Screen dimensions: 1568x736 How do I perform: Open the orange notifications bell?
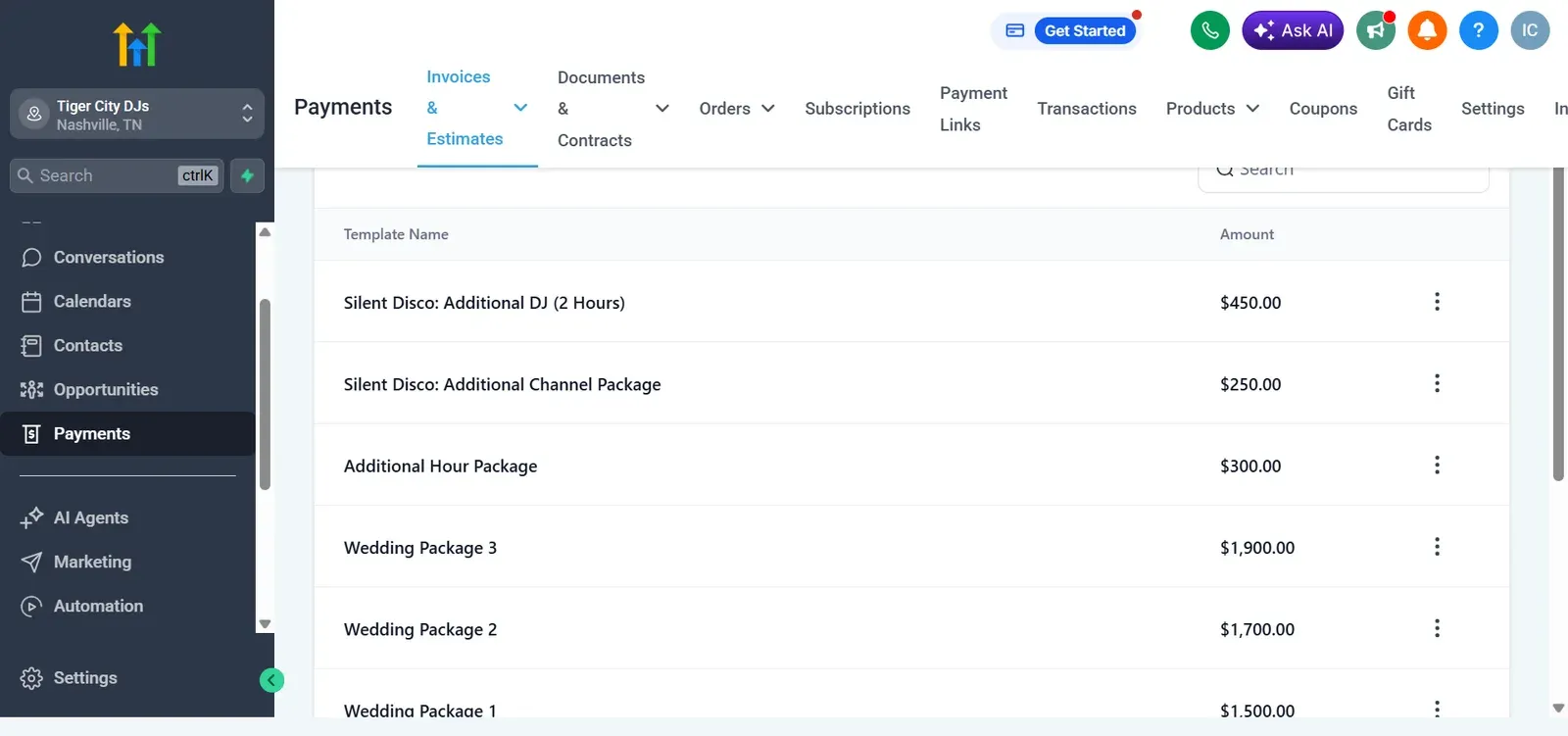point(1427,30)
